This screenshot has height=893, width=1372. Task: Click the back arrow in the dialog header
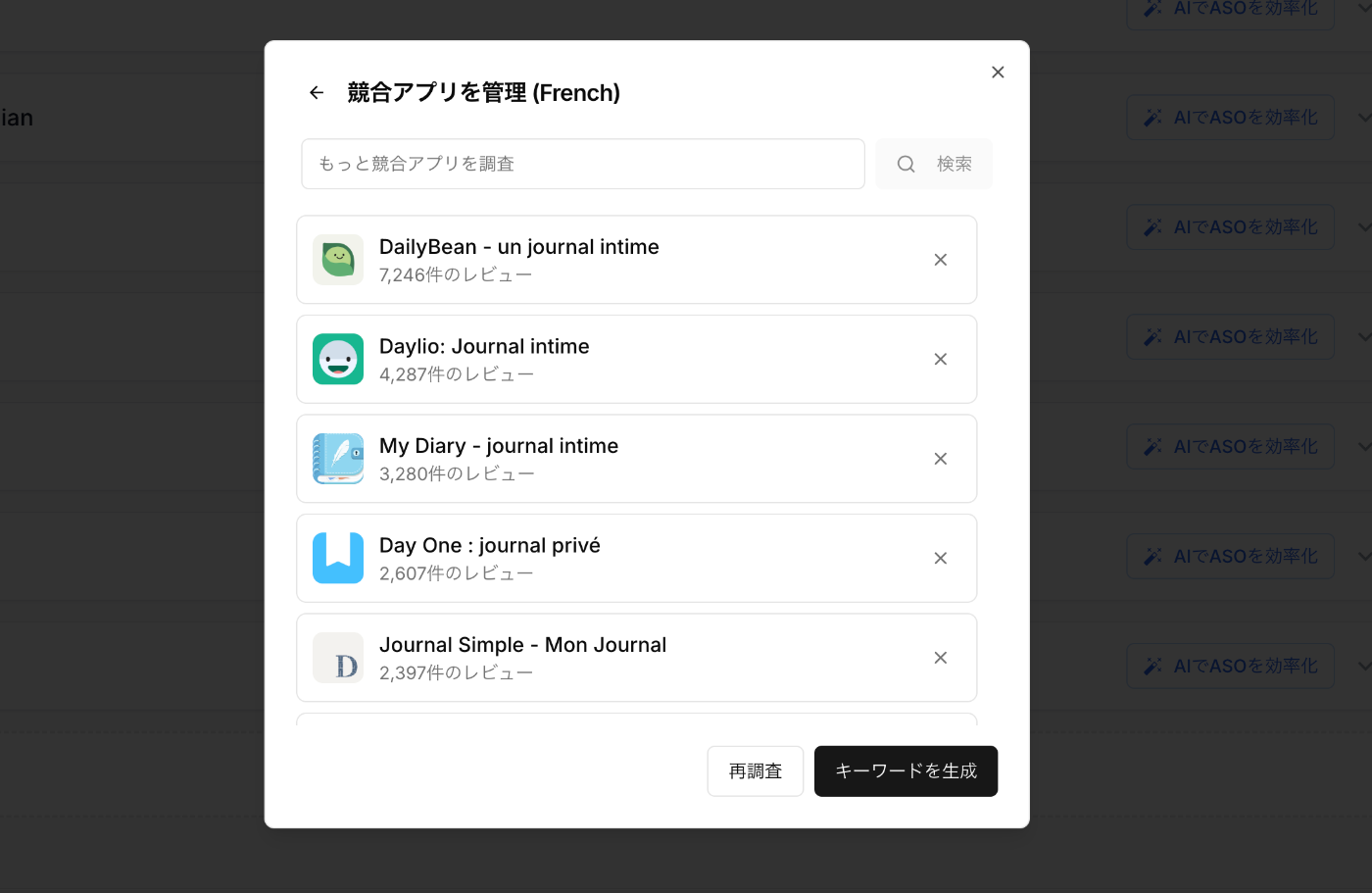click(x=316, y=91)
